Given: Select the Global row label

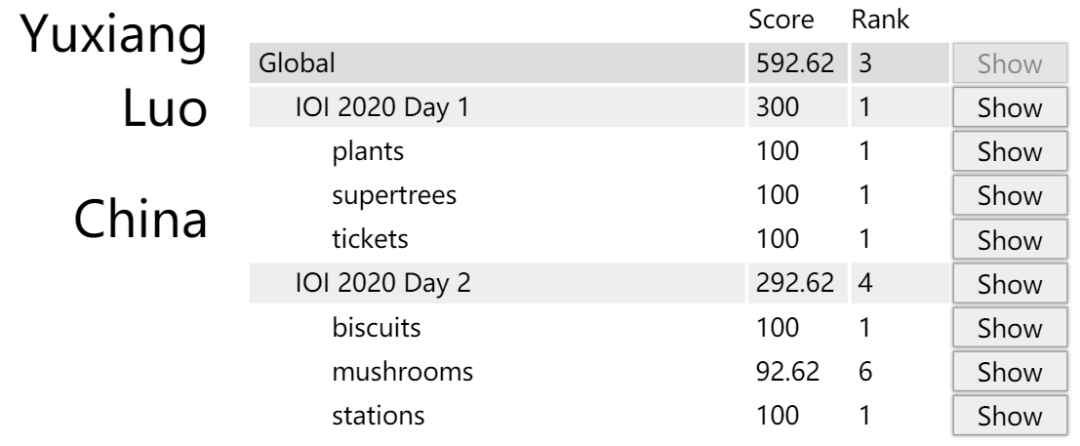Looking at the screenshot, I should (296, 65).
